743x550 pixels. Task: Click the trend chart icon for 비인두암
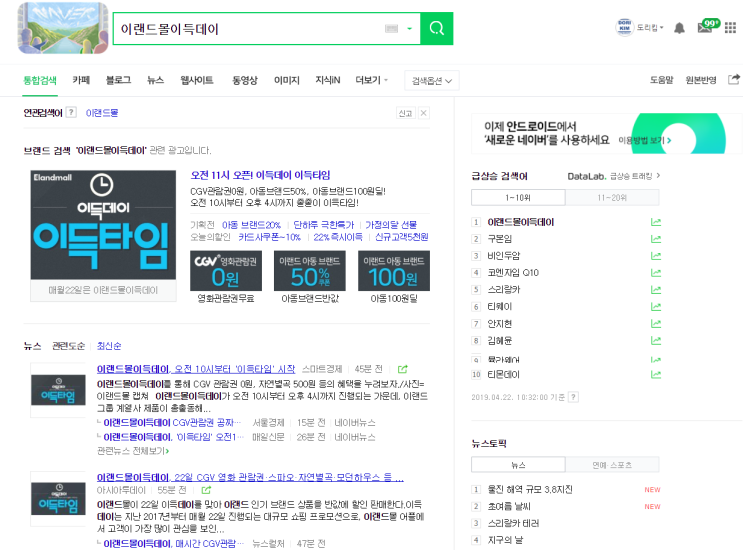pos(656,256)
